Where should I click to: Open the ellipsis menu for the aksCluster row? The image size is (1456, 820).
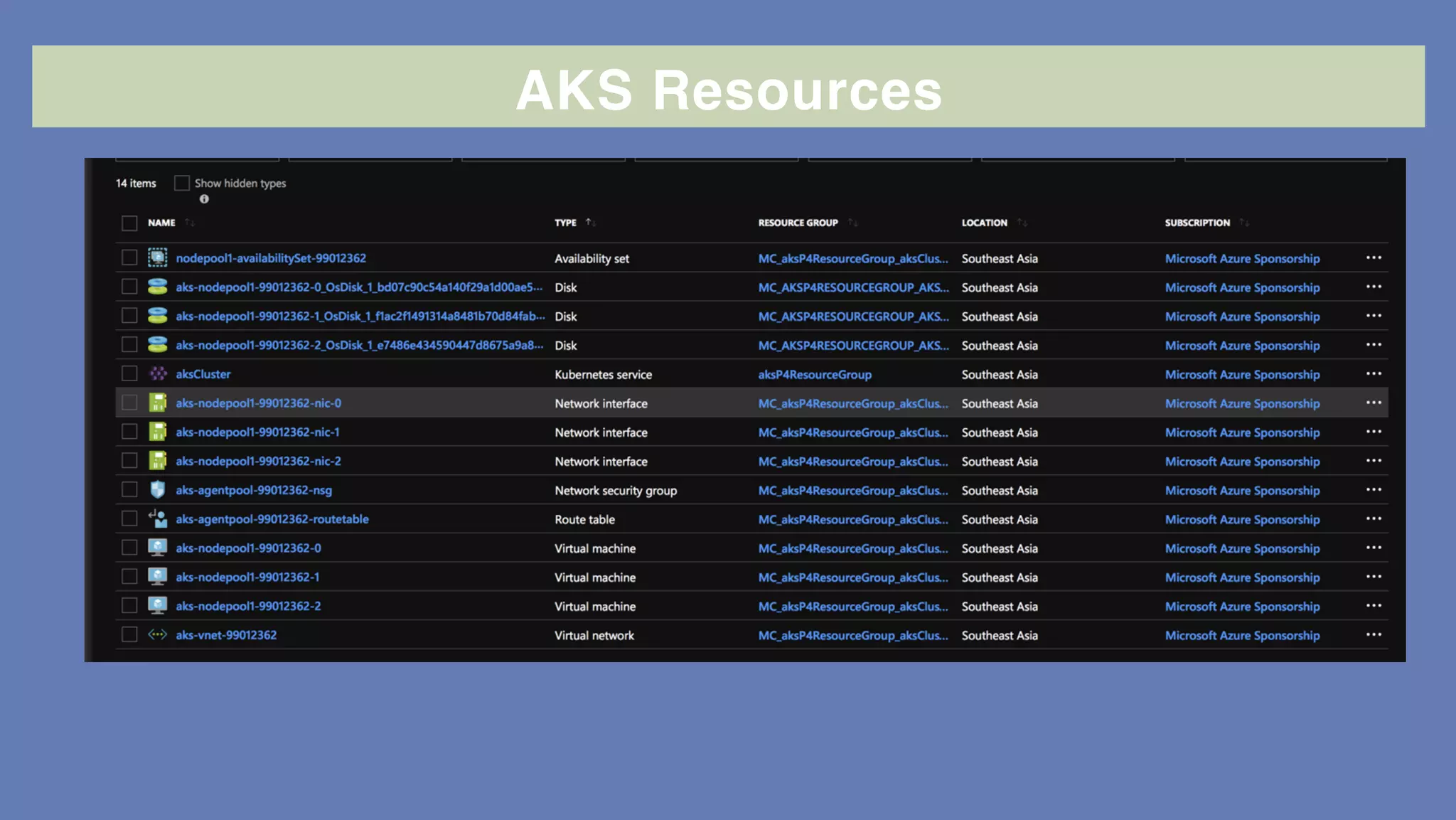click(x=1374, y=373)
